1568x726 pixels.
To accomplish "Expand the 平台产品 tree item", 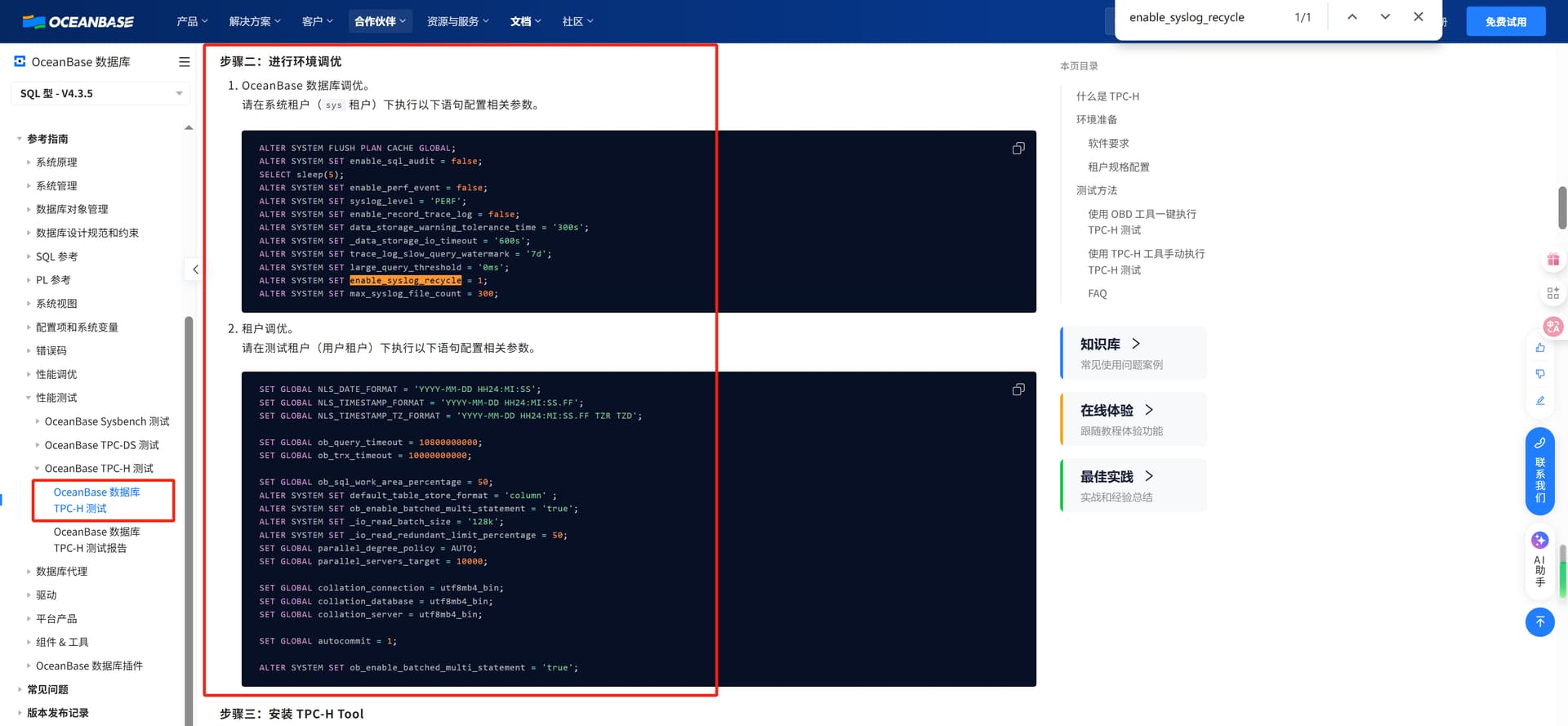I will 29,619.
